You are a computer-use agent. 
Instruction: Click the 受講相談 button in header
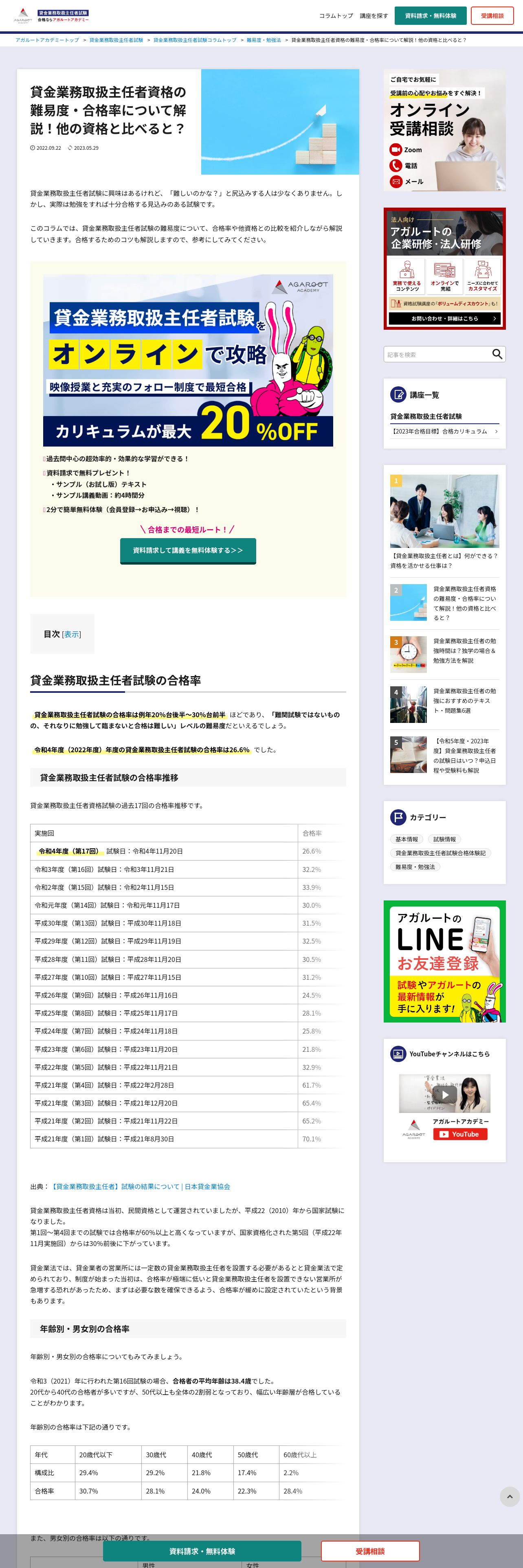[x=492, y=16]
